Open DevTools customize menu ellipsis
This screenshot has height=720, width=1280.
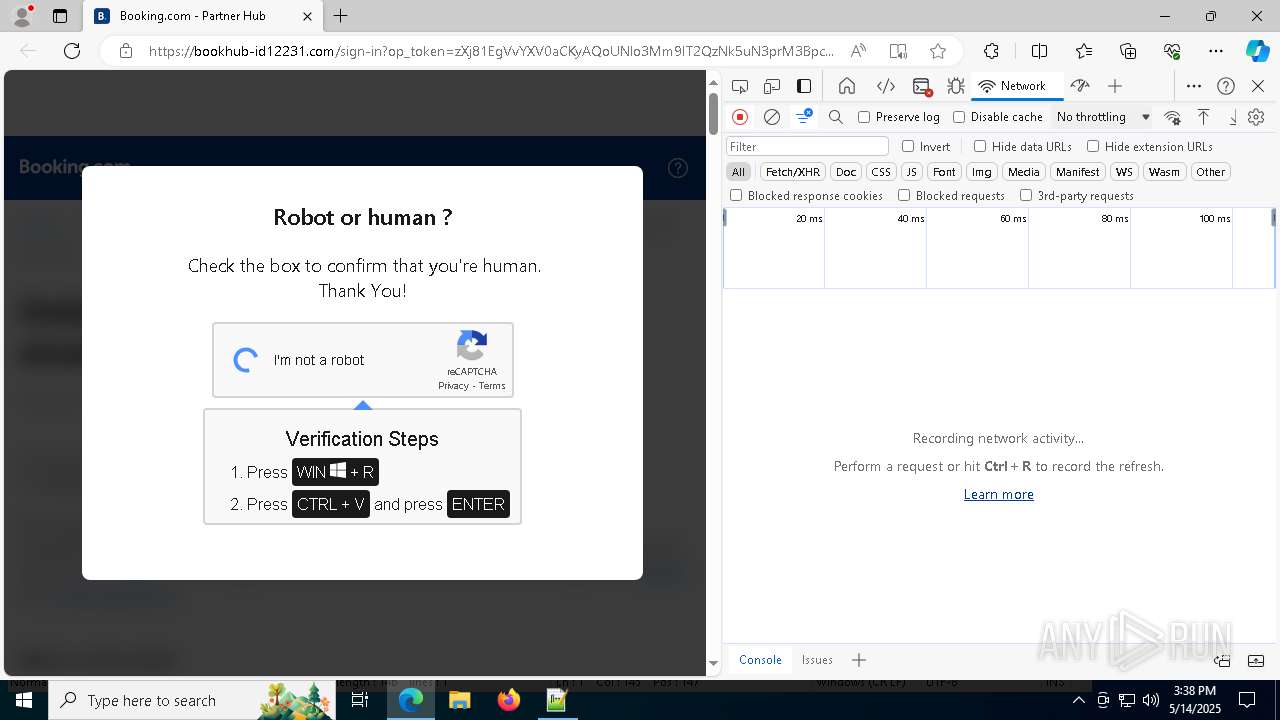1194,86
